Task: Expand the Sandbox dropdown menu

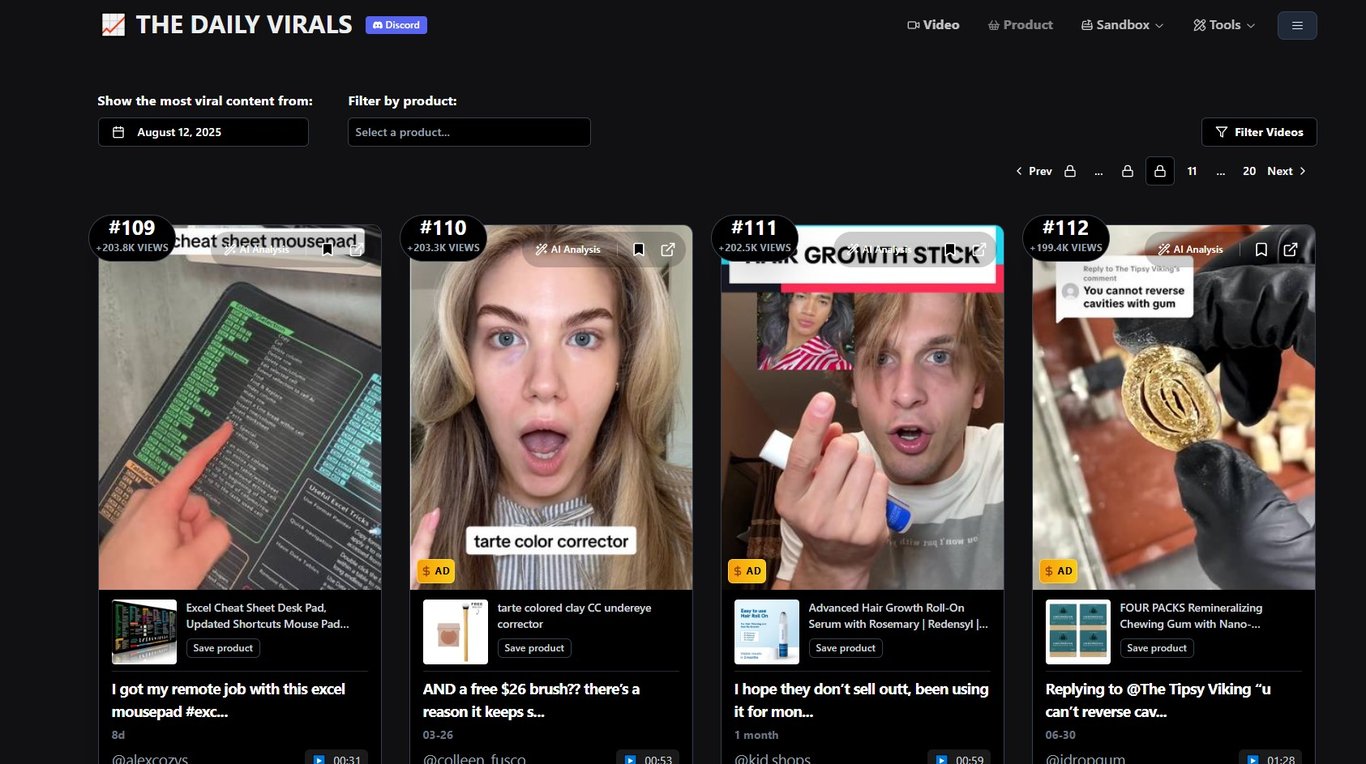Action: [x=1122, y=25]
